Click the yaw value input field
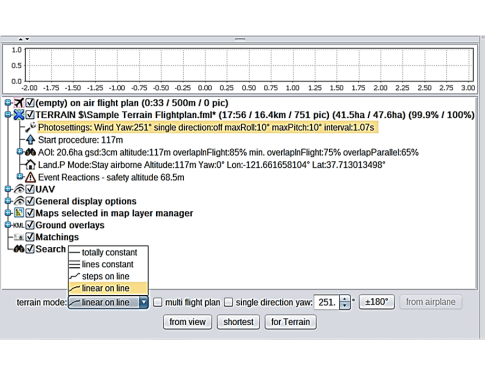This screenshot has width=485, height=375. click(326, 302)
